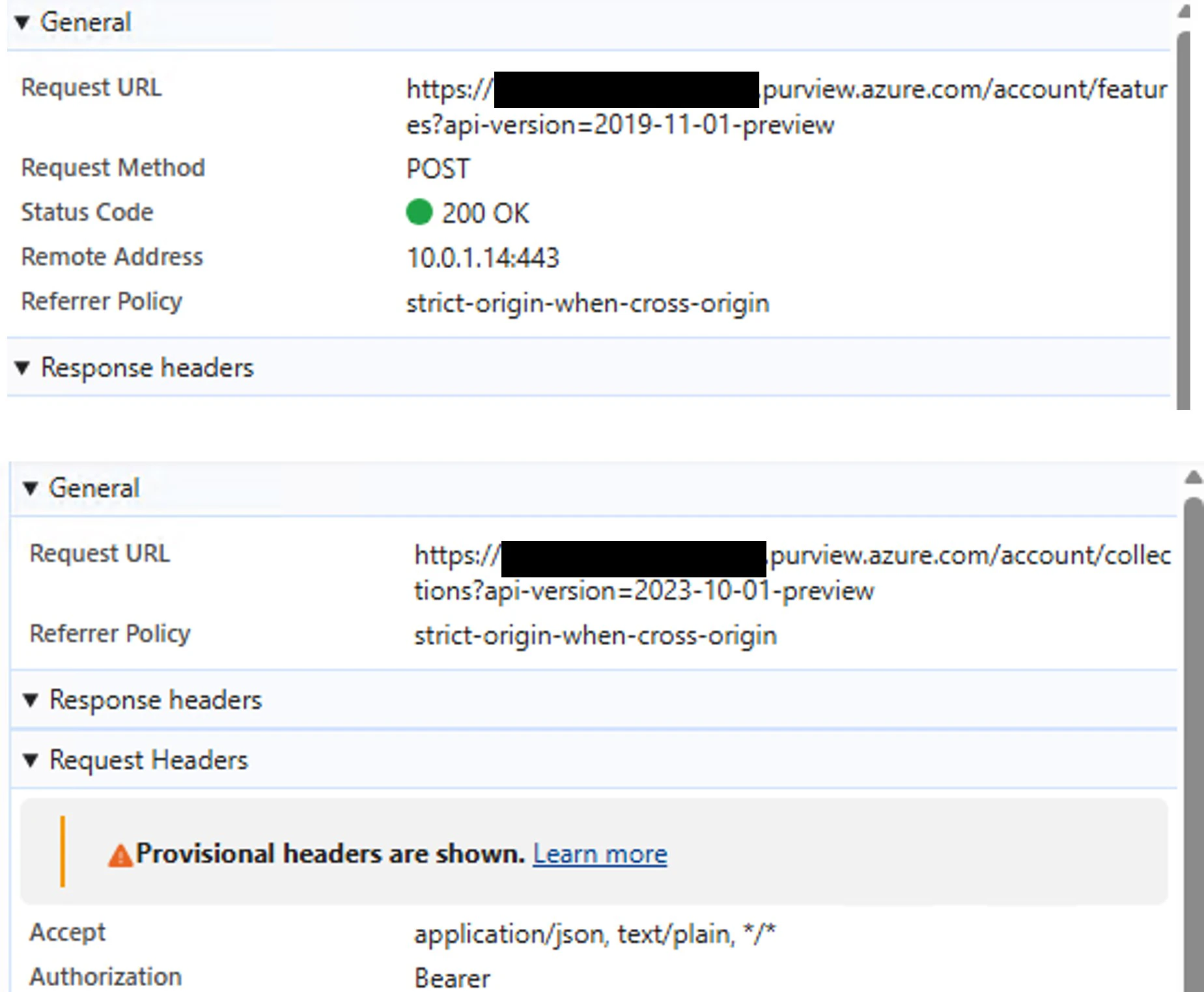Screen dimensions: 1204x992
Task: Open the Learn more link
Action: pos(600,853)
